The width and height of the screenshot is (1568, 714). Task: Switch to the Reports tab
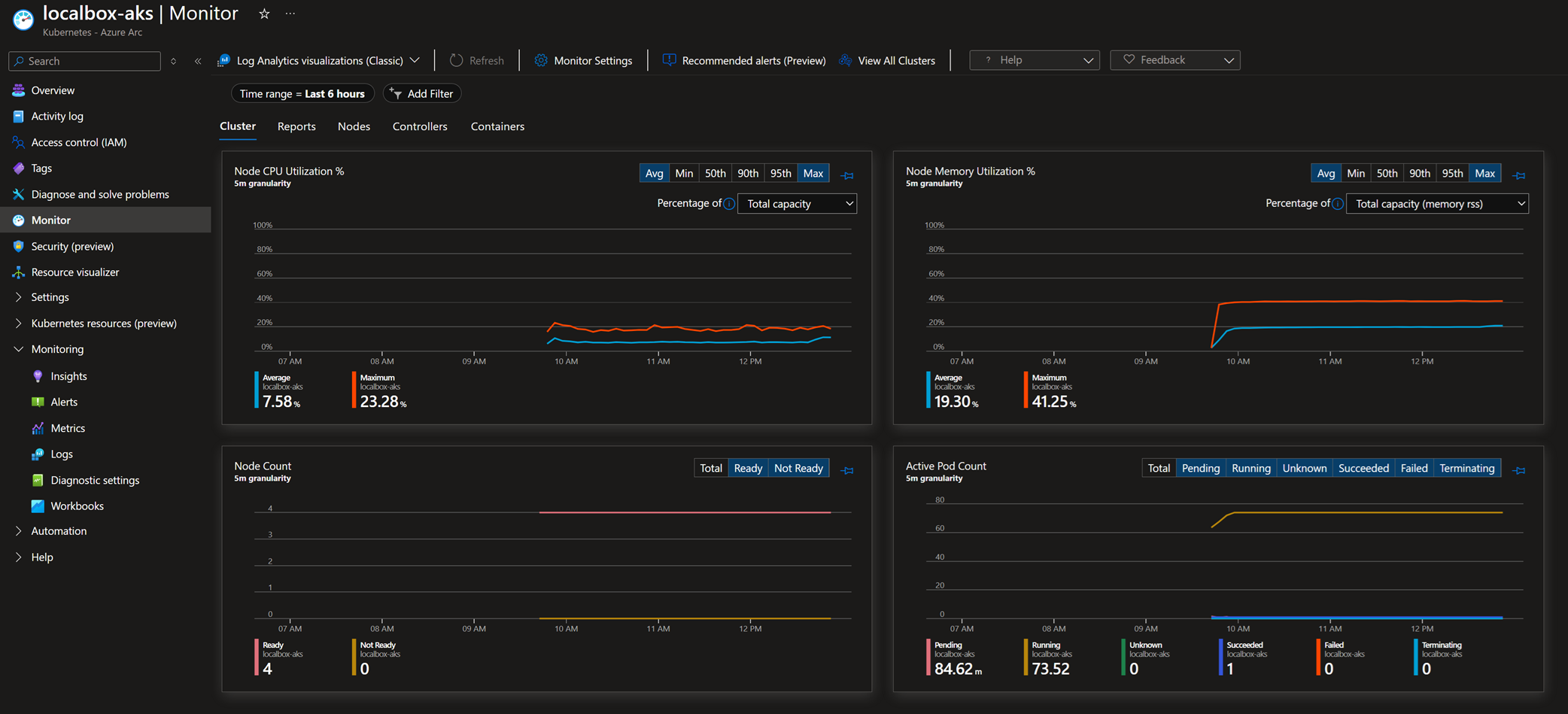[x=296, y=126]
